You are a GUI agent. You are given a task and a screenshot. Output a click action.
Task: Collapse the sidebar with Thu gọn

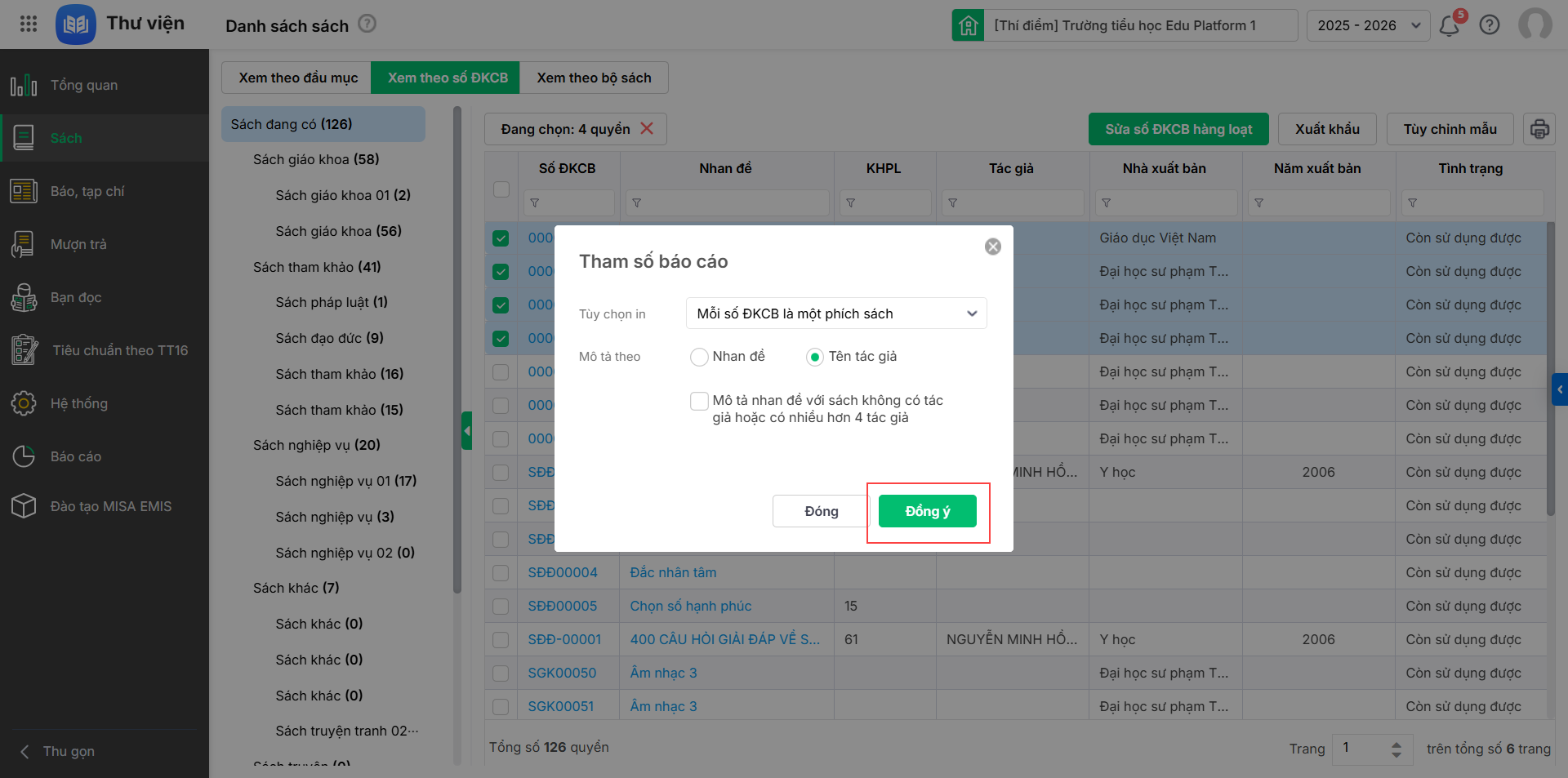tap(69, 751)
